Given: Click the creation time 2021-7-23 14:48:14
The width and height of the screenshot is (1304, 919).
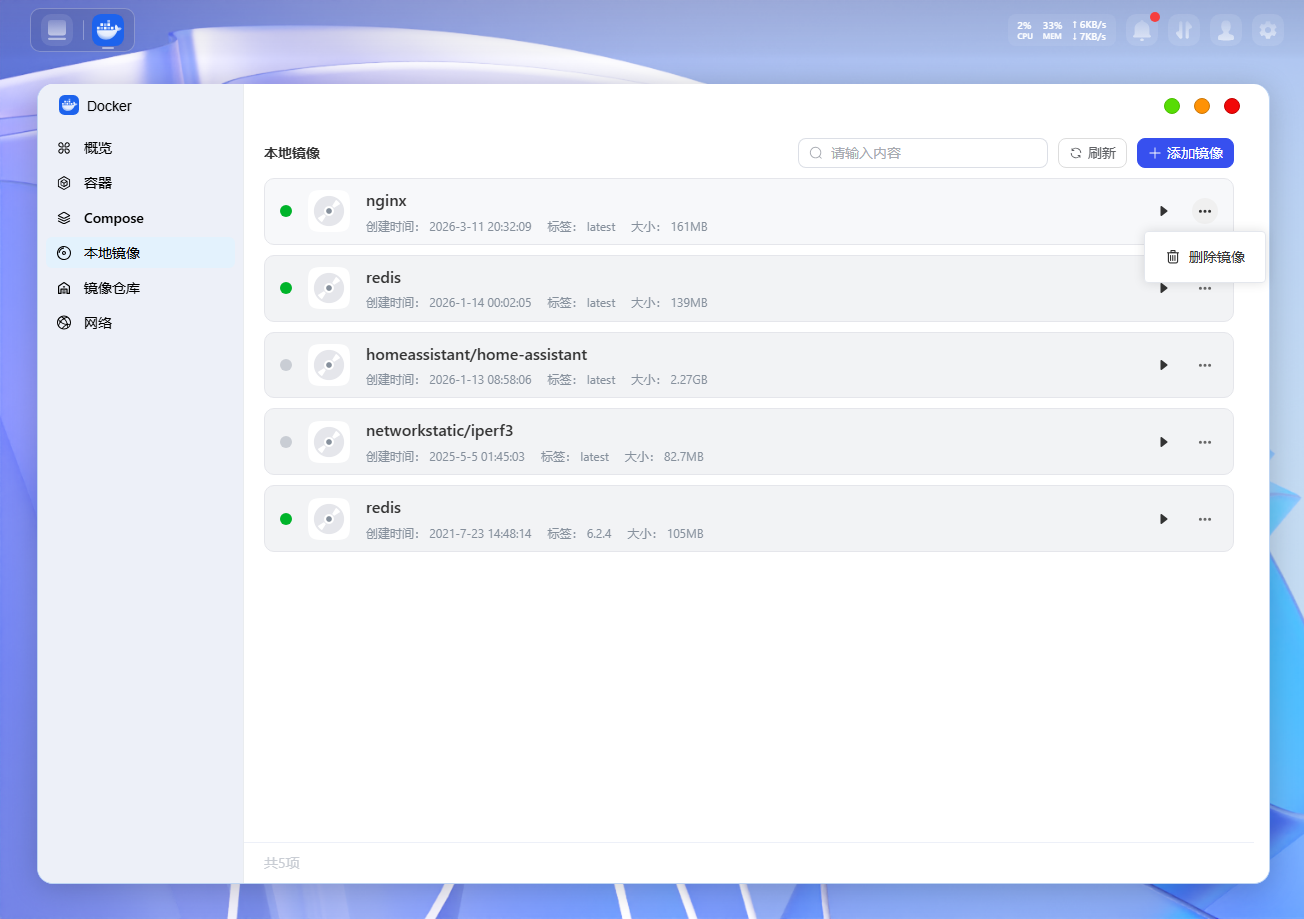Looking at the screenshot, I should [x=480, y=534].
